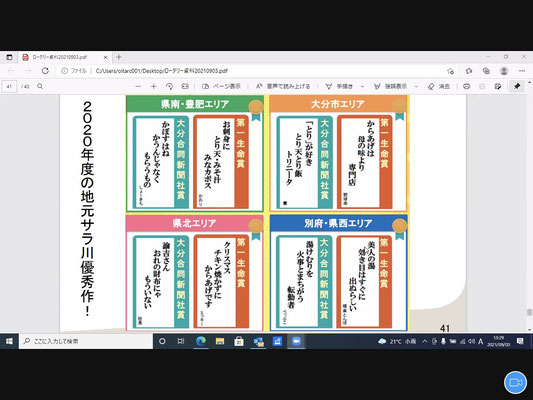Open volume control in tray
This screenshot has width=533, height=400.
(x=471, y=341)
